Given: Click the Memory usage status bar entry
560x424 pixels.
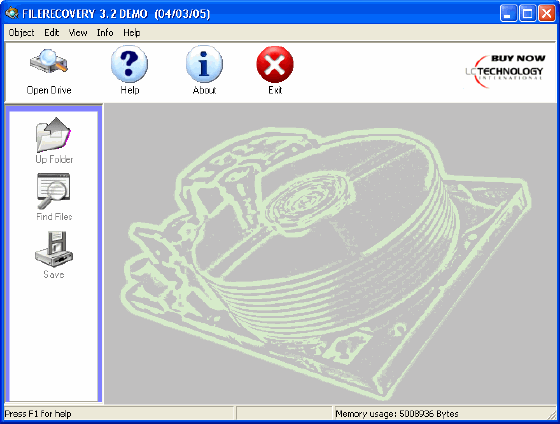Looking at the screenshot, I should [x=397, y=414].
